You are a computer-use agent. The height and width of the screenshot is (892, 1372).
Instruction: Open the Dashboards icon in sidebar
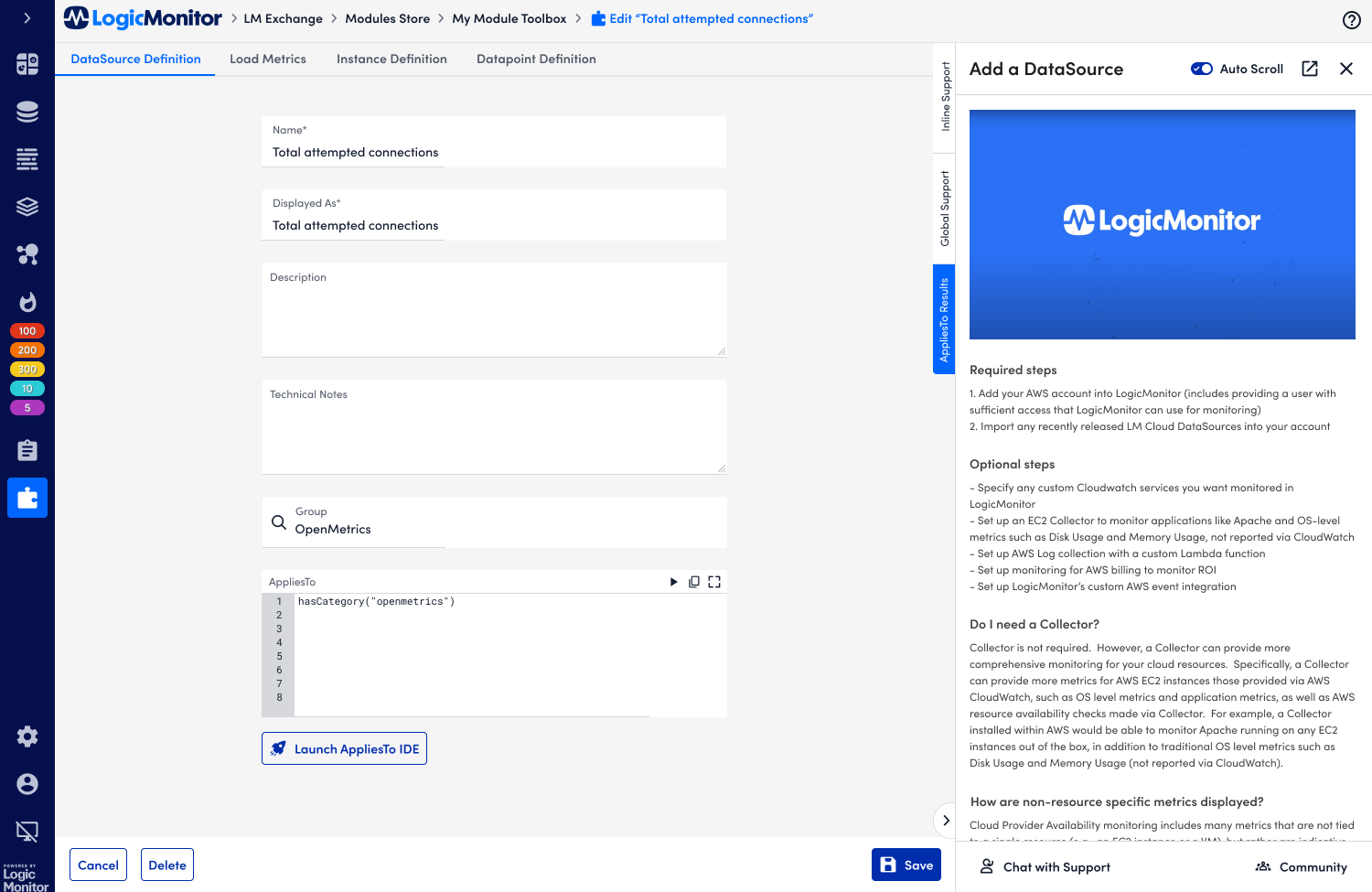(27, 64)
